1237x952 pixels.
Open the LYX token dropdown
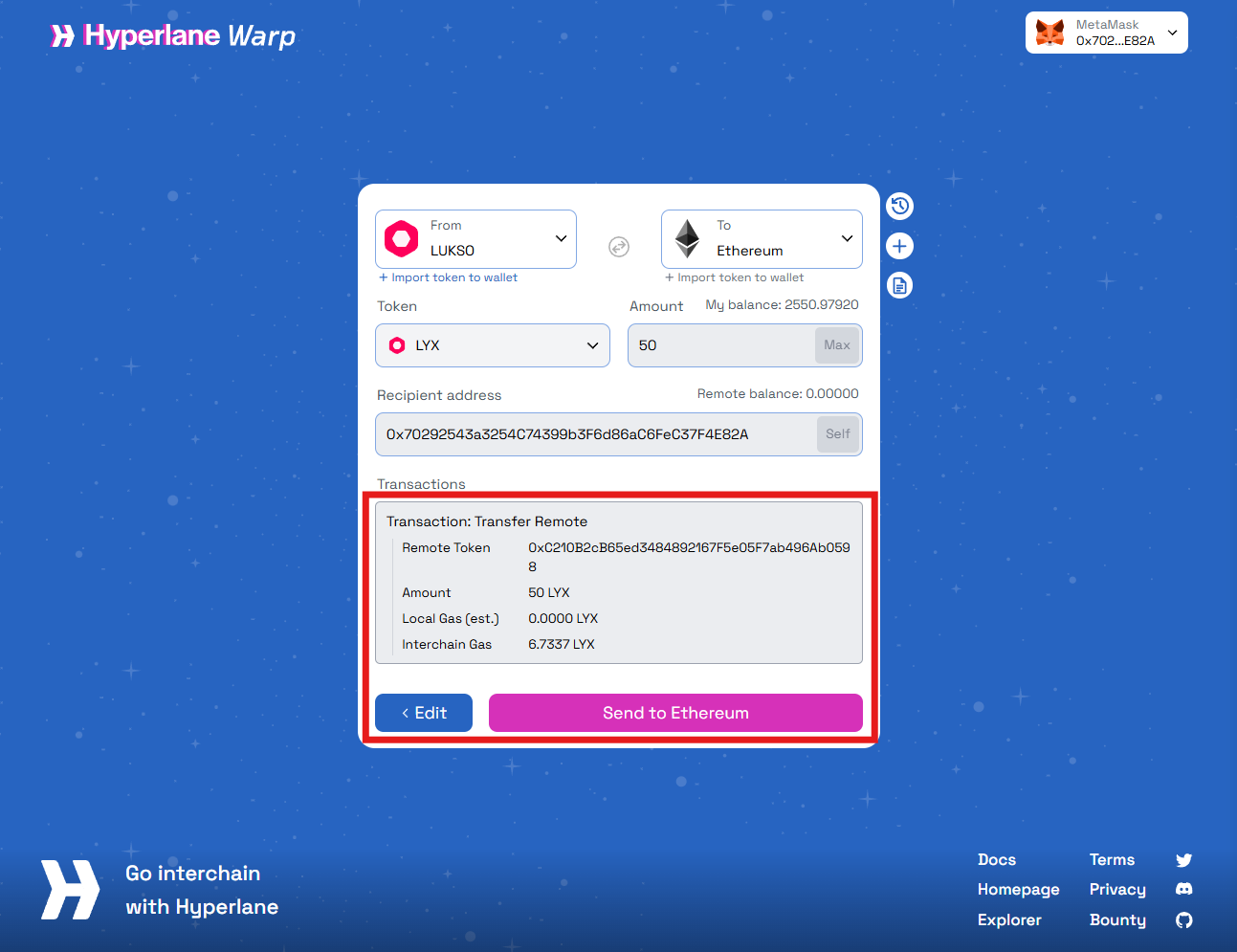coord(493,345)
